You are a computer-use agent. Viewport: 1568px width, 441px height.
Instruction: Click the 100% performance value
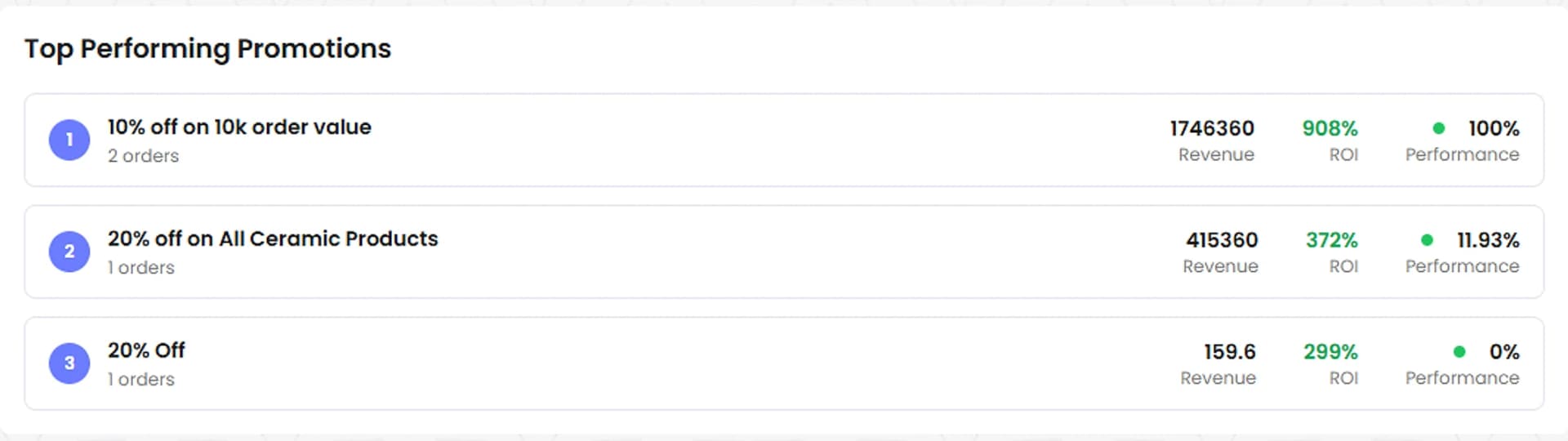(x=1494, y=129)
